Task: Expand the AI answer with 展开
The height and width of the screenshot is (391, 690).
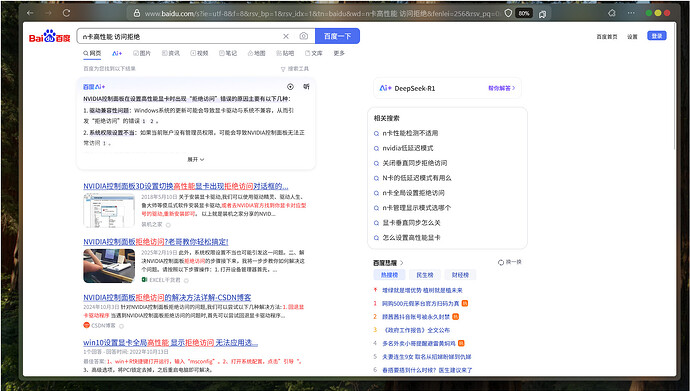Action: 196,159
